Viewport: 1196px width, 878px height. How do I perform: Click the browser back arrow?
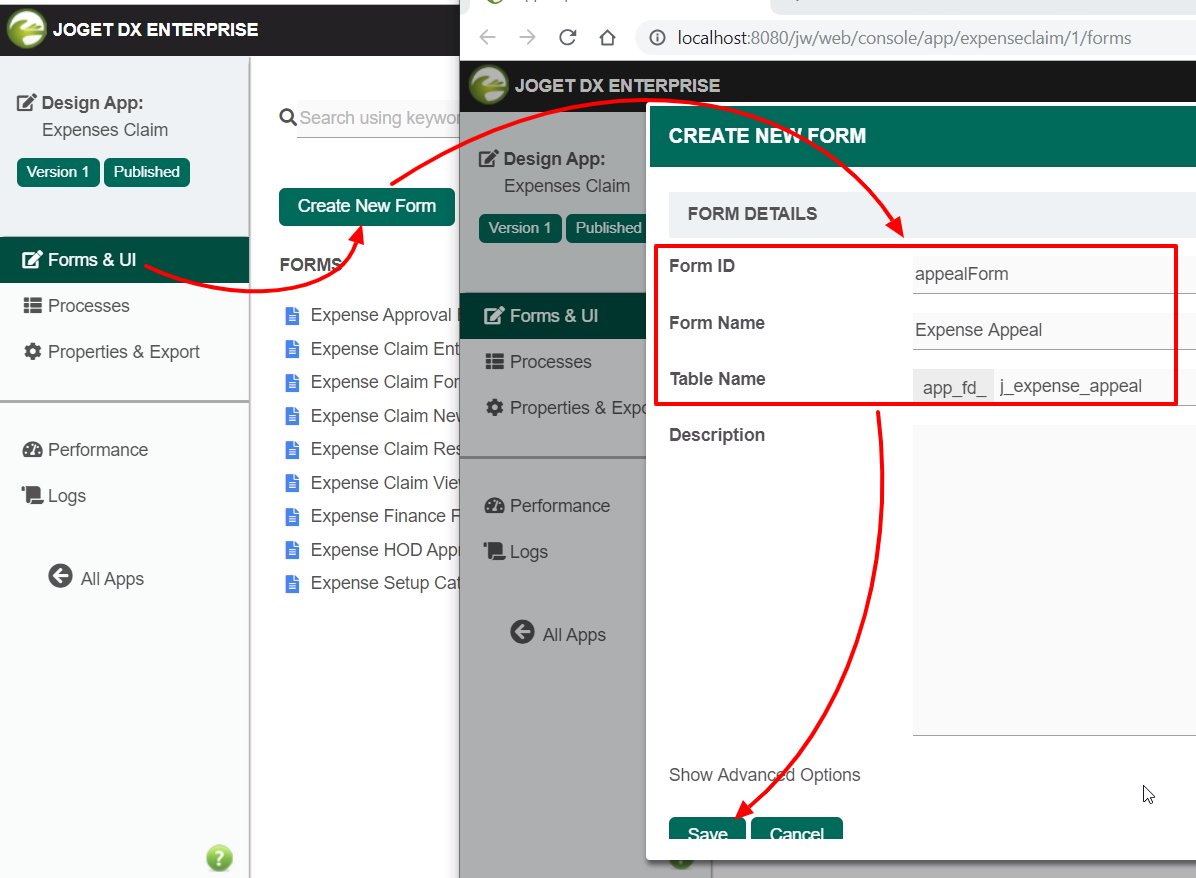click(x=487, y=38)
